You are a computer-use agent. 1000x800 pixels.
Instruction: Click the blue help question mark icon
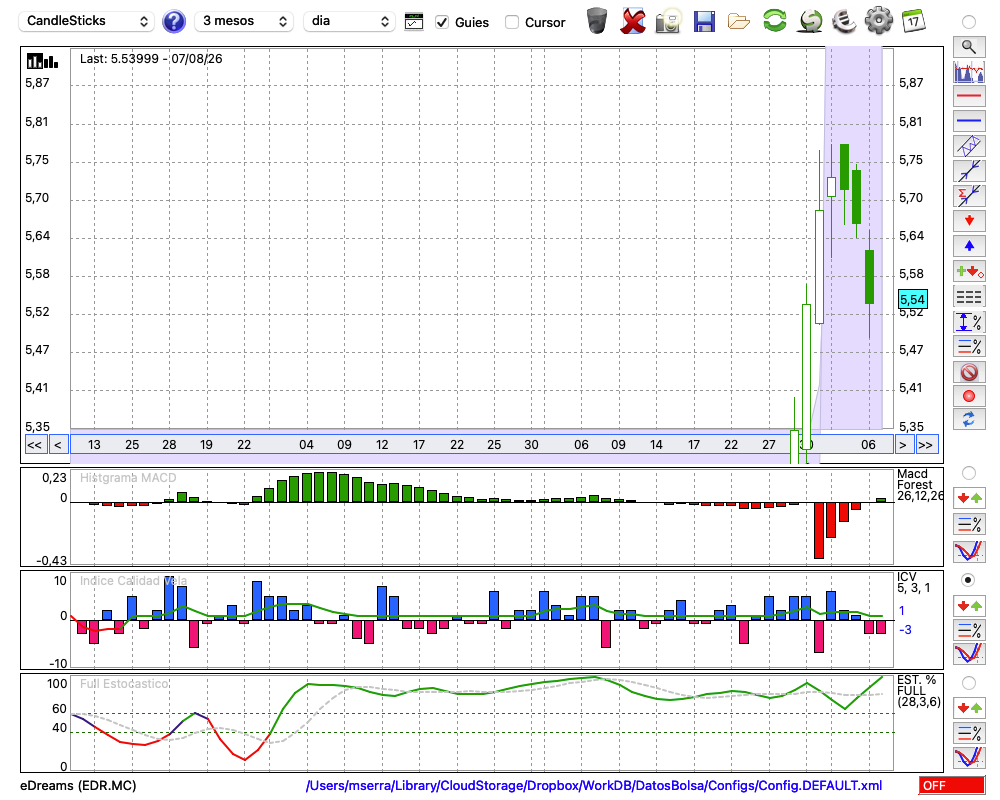coord(173,22)
